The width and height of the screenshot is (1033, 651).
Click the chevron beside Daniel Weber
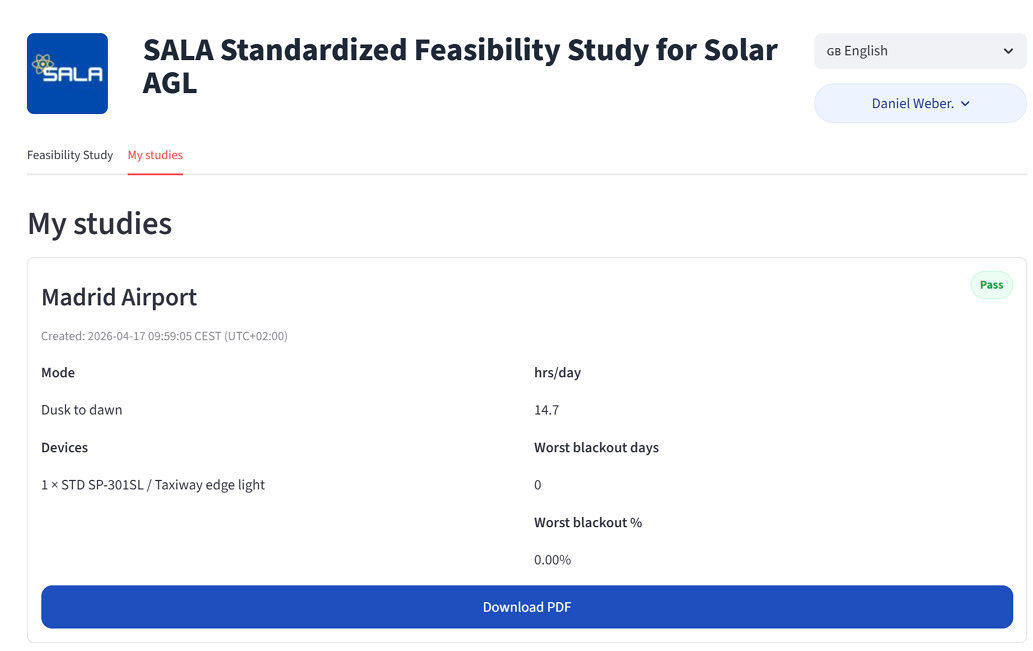(965, 104)
